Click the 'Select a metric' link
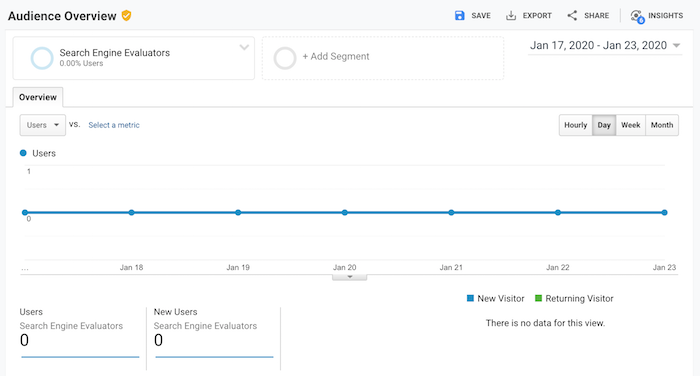Image resolution: width=700 pixels, height=376 pixels. coord(114,125)
